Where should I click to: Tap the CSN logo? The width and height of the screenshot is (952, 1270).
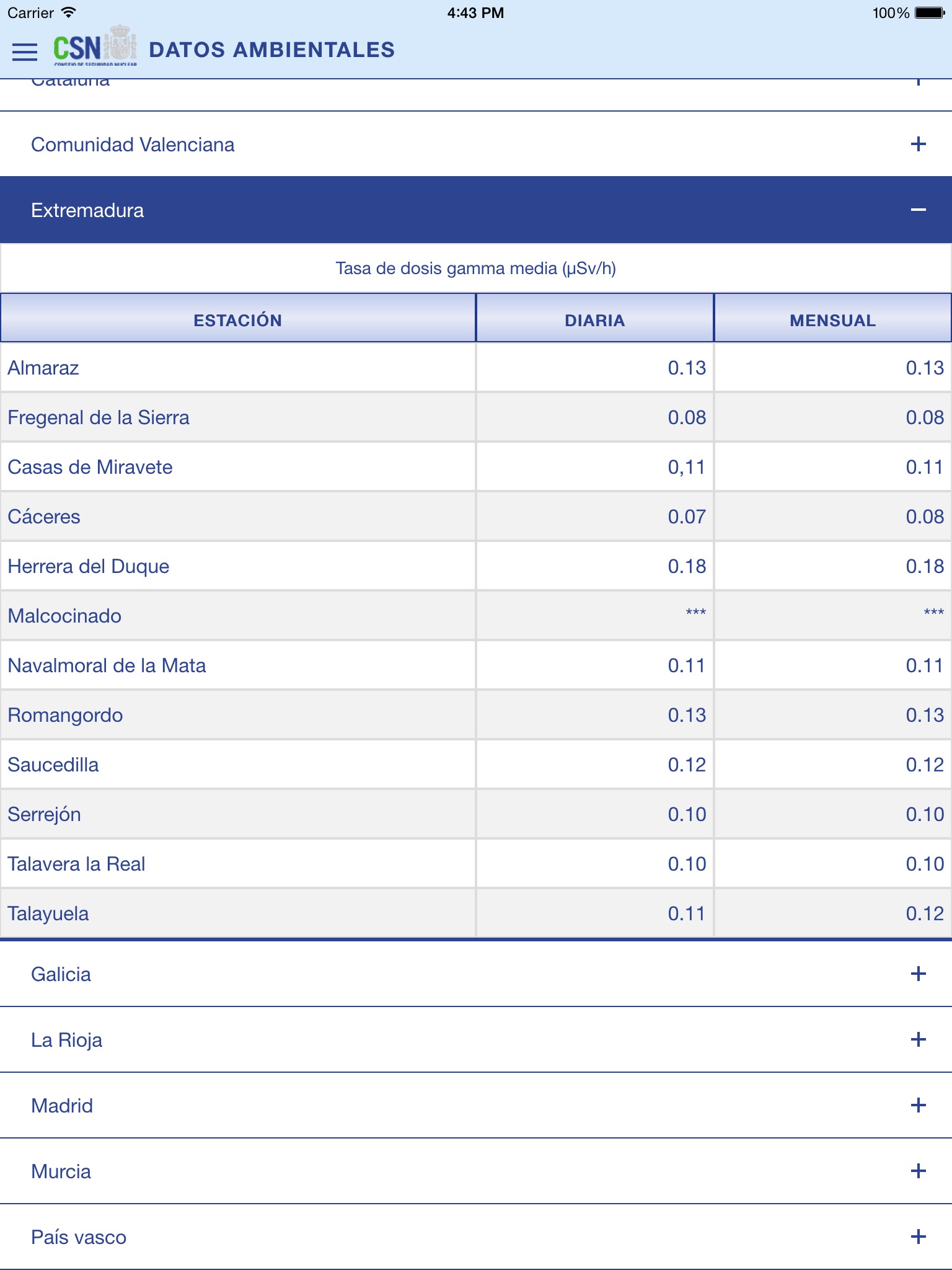pyautogui.click(x=94, y=46)
